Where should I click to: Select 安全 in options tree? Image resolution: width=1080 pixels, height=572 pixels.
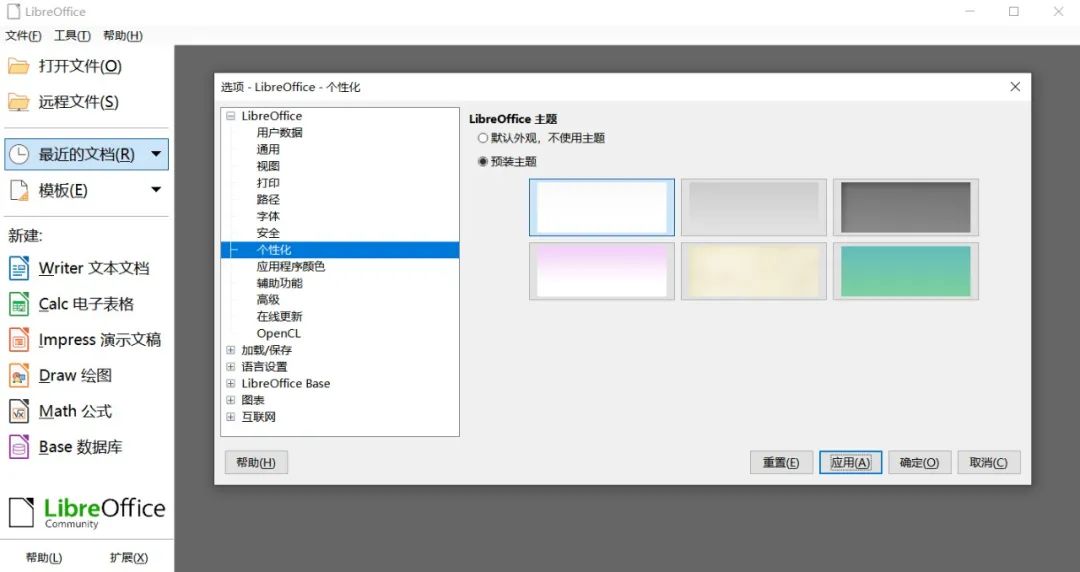[x=268, y=233]
